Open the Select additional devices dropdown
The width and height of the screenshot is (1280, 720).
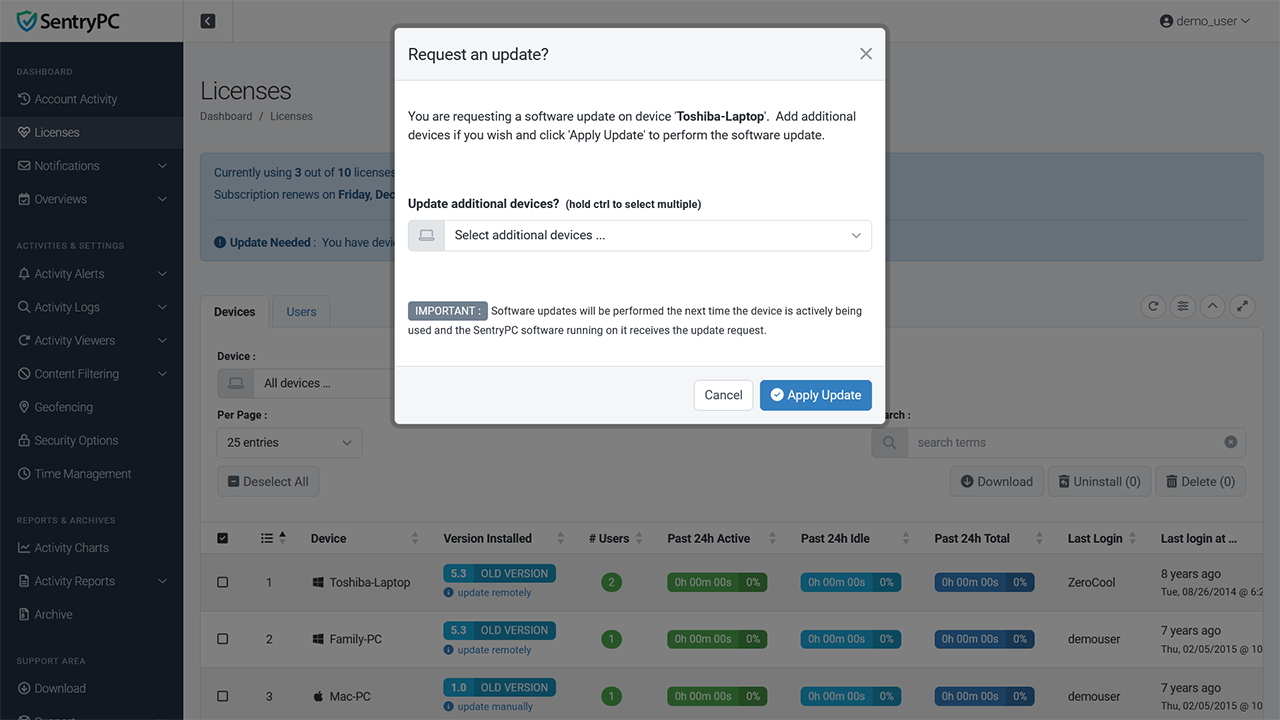(x=640, y=235)
